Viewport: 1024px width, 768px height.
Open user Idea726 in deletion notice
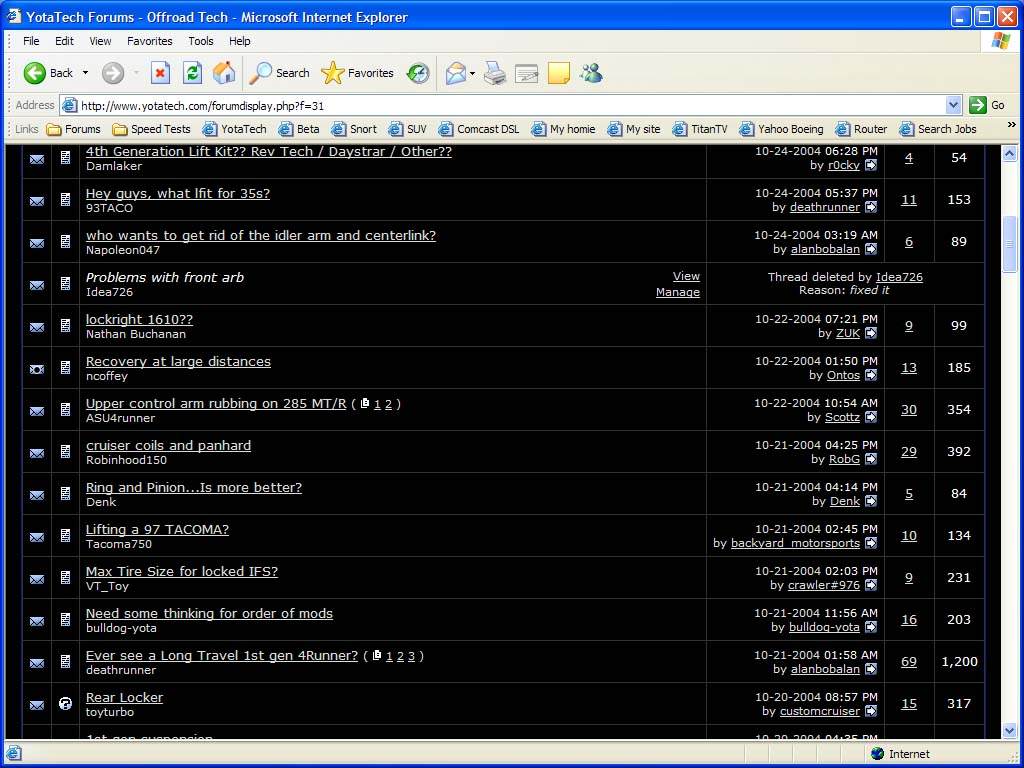[899, 277]
